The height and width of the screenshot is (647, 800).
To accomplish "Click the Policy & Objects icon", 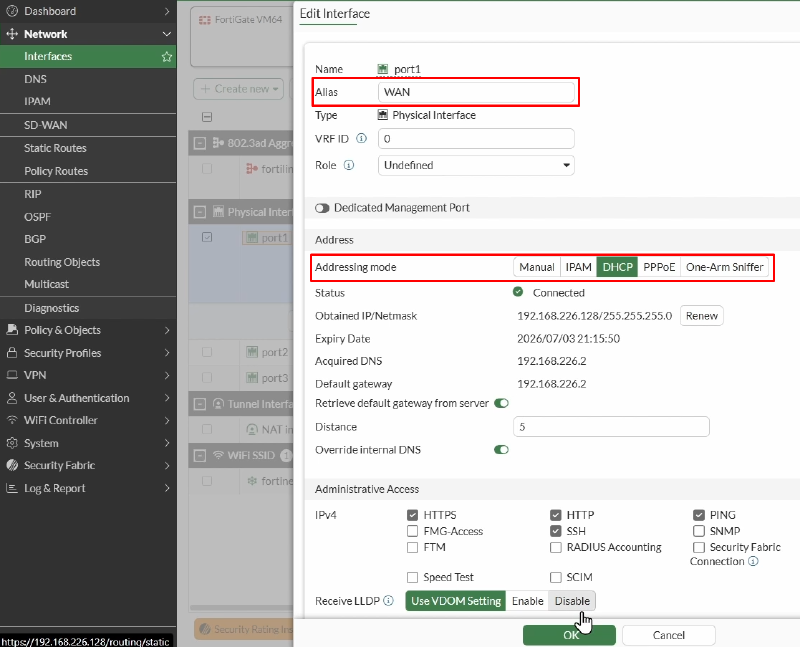I will (x=12, y=330).
